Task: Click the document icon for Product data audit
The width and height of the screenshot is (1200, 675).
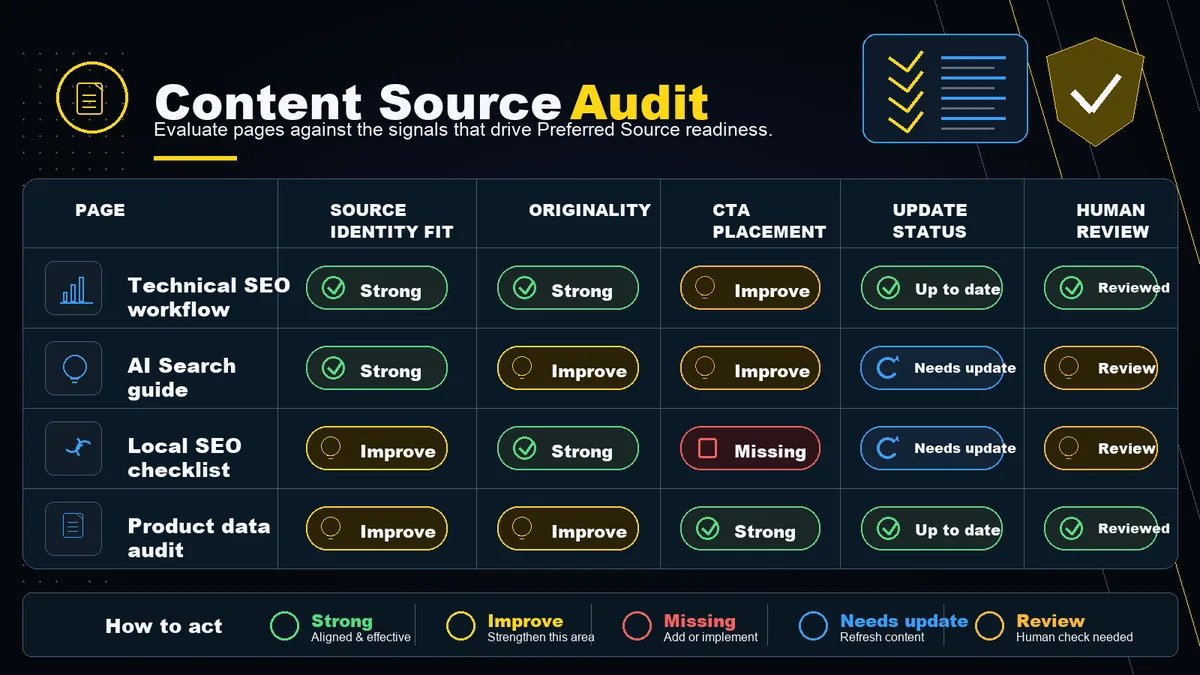Action: coord(74,528)
